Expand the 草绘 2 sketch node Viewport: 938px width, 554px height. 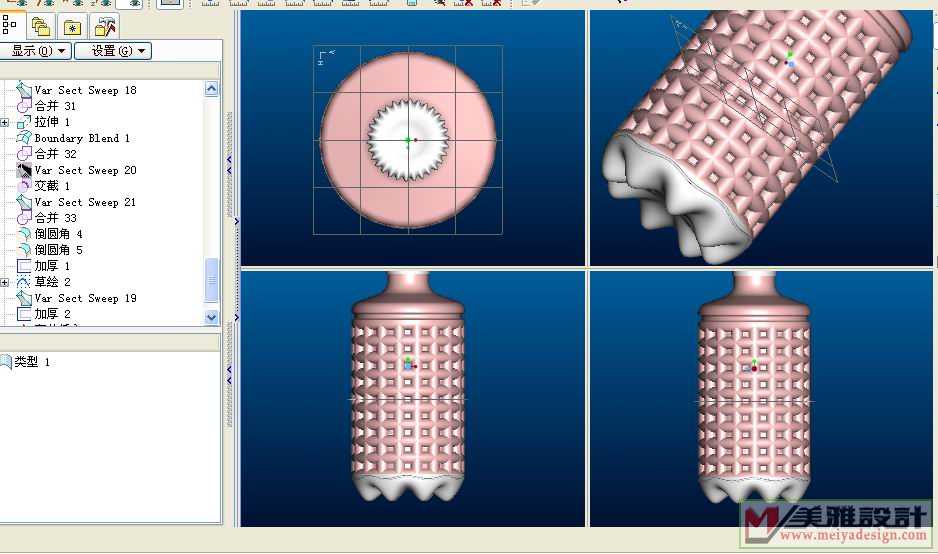coord(4,282)
